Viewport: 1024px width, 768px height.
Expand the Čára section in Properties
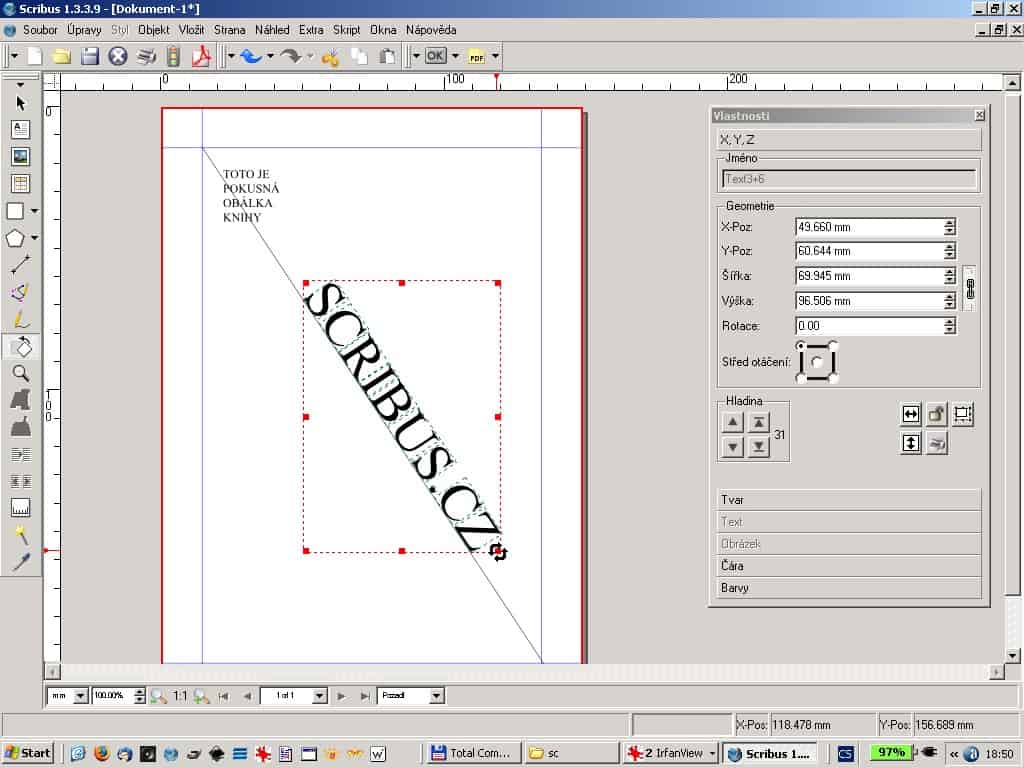[849, 566]
